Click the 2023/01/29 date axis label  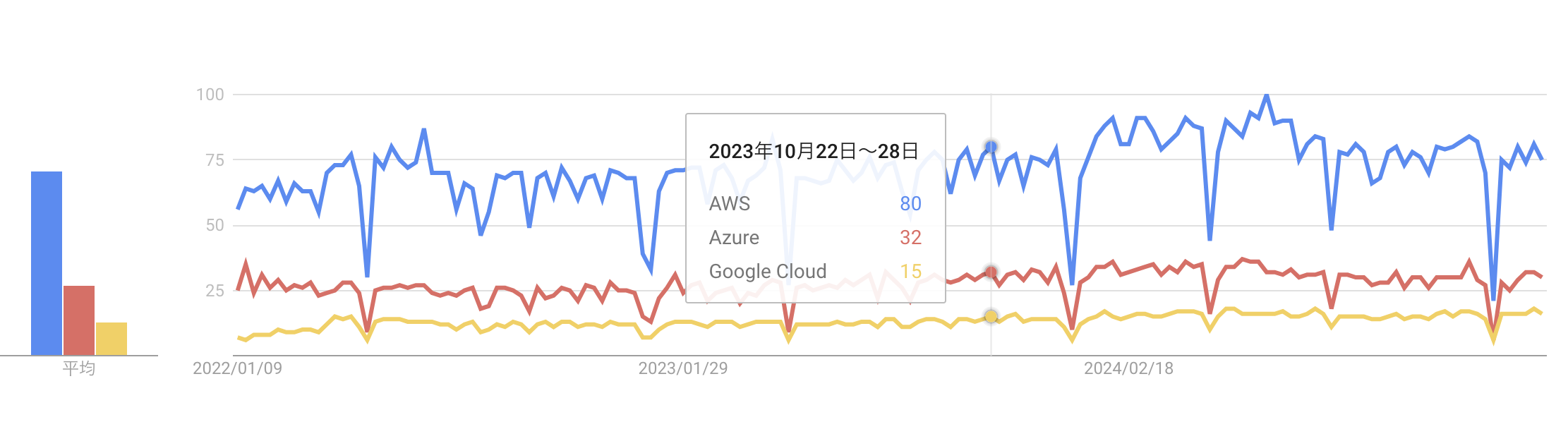point(683,368)
